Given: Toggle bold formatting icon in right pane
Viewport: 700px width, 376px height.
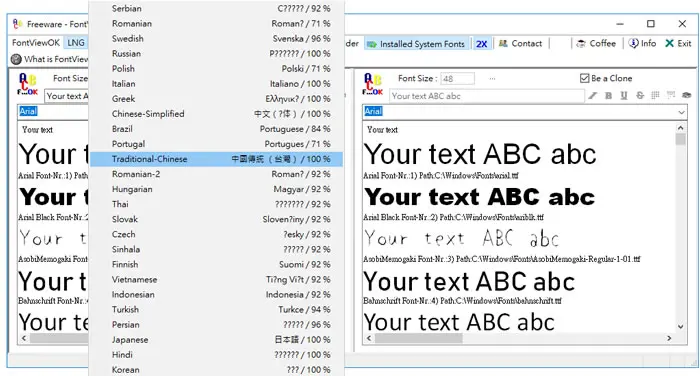Looking at the screenshot, I should coord(608,96).
